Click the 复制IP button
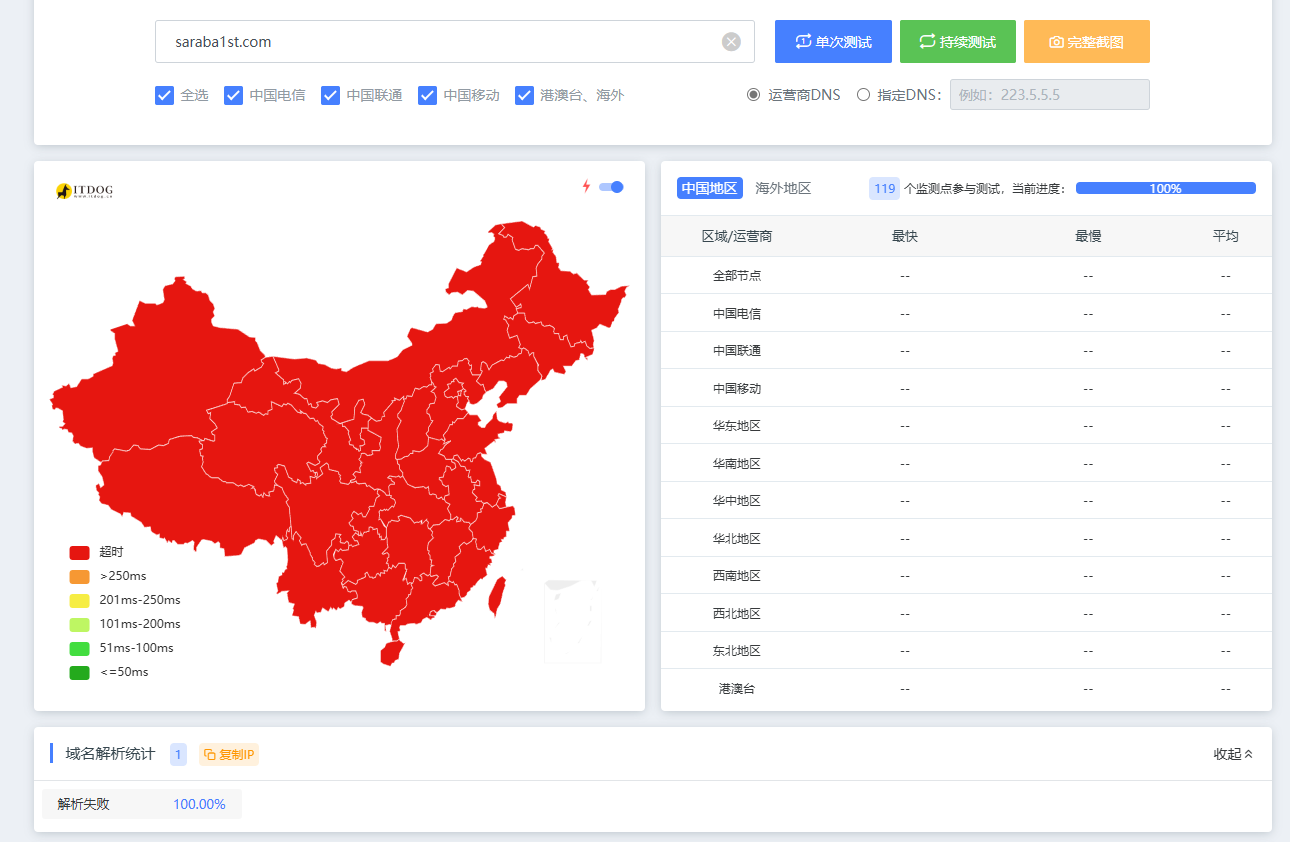This screenshot has width=1290, height=842. (x=229, y=755)
